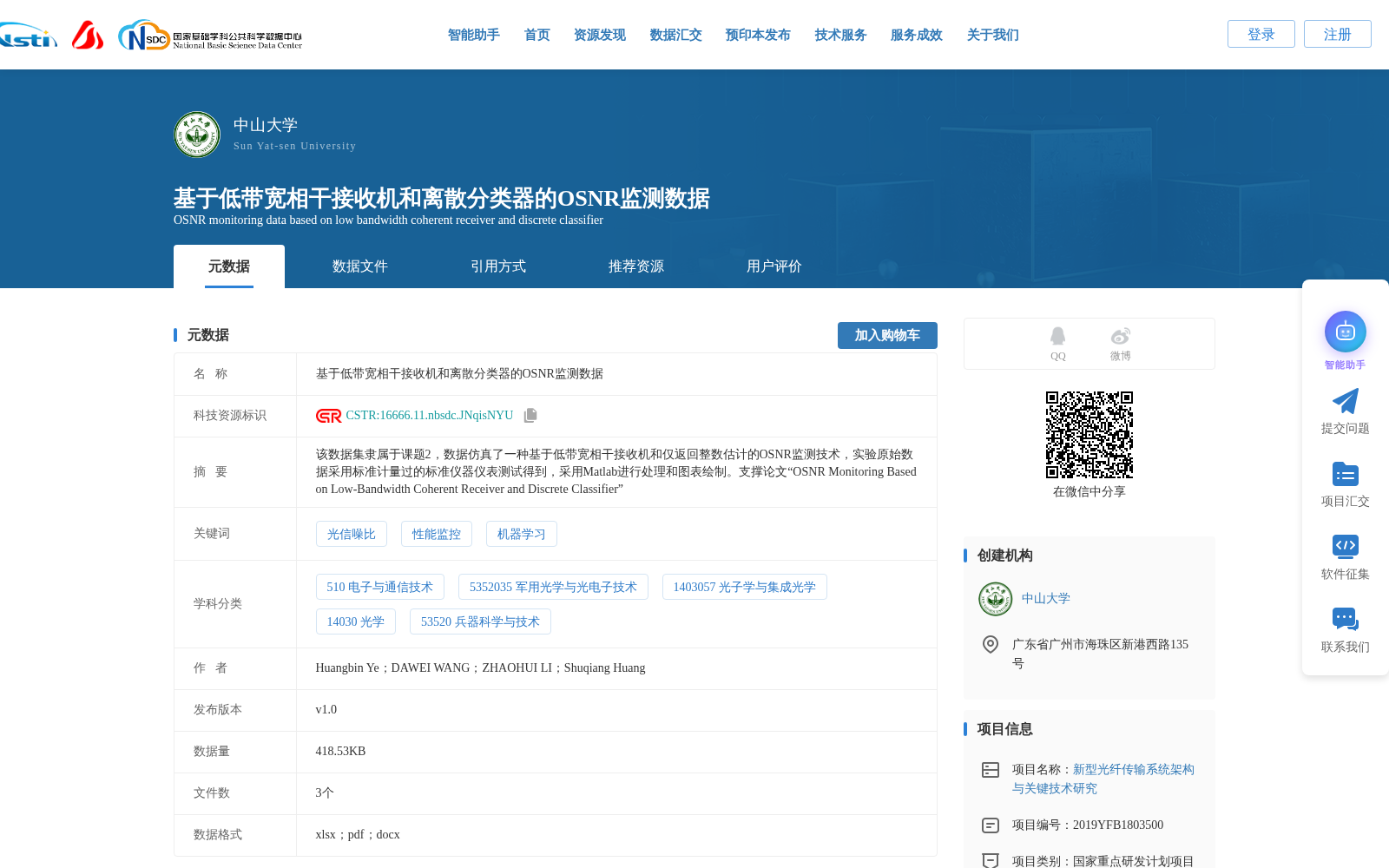Click the 中山大学 emblem under 创建机构

click(995, 599)
